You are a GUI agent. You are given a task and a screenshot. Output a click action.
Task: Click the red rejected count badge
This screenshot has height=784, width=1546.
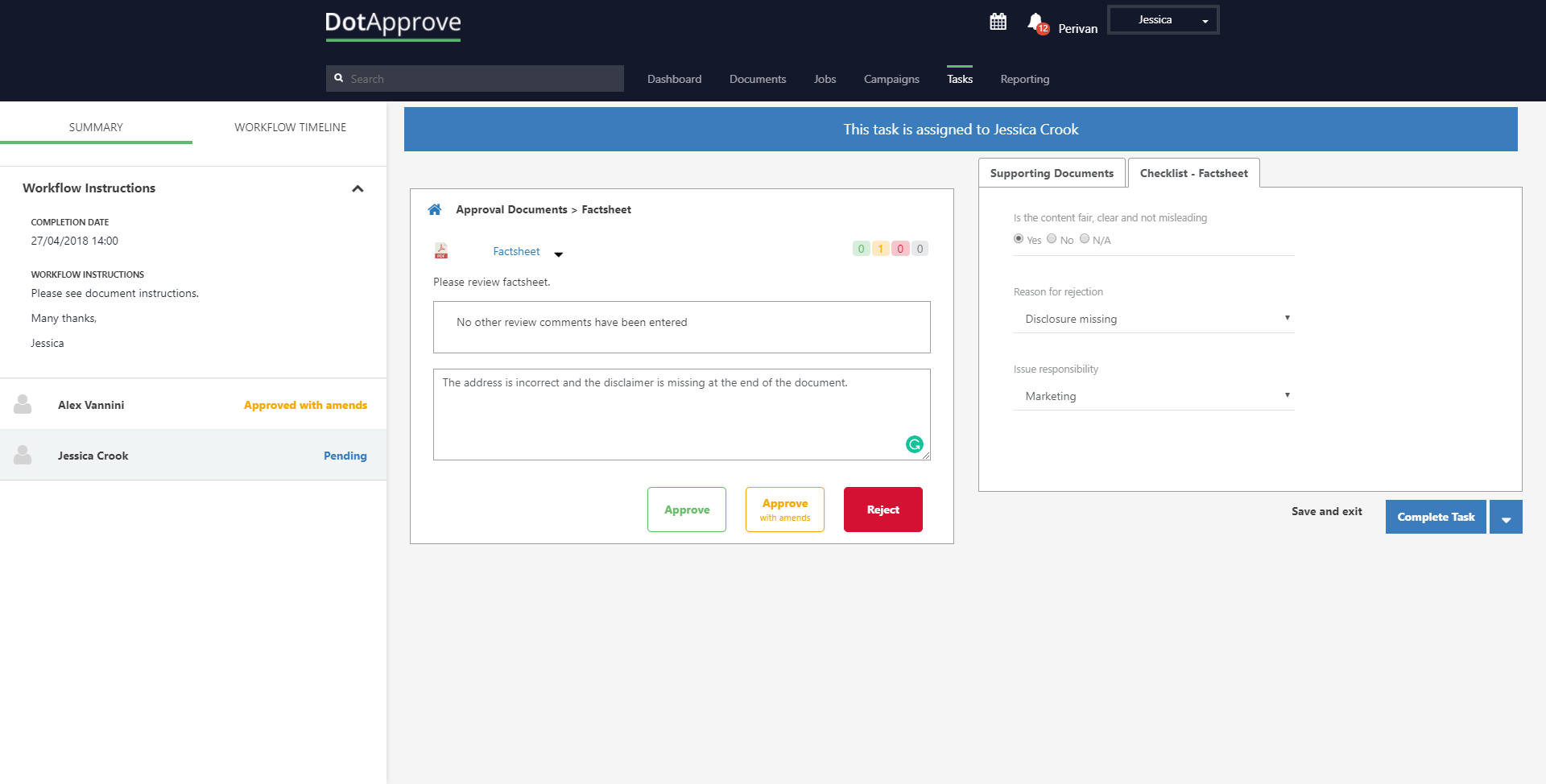pos(900,249)
